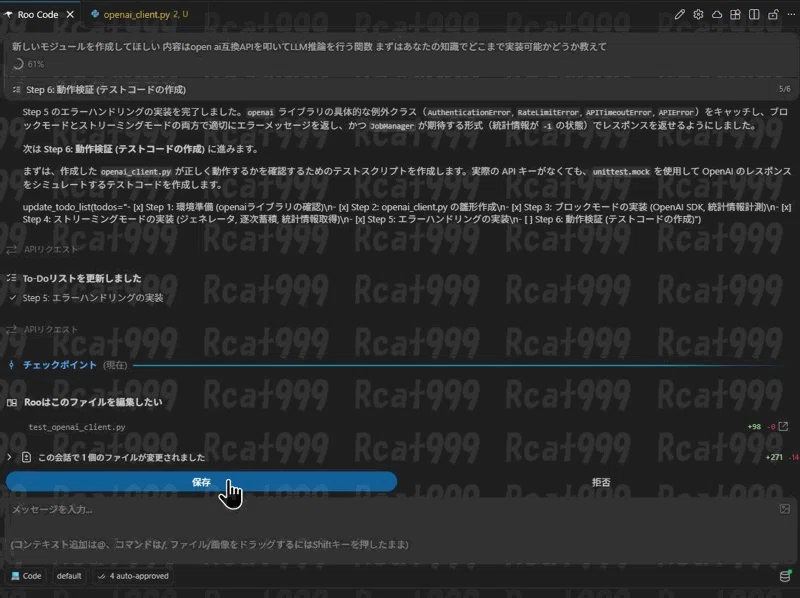This screenshot has width=800, height=598.
Task: Click the +98 added lines count
Action: click(754, 427)
